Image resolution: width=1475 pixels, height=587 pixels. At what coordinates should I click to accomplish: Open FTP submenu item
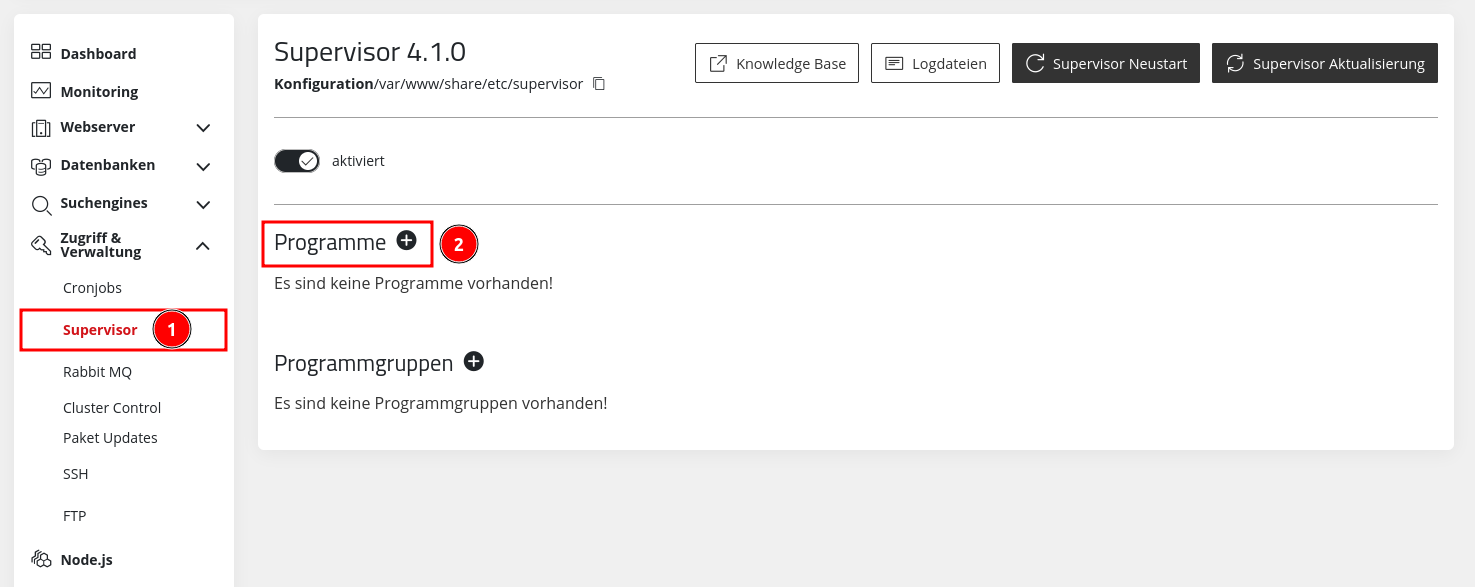[75, 516]
